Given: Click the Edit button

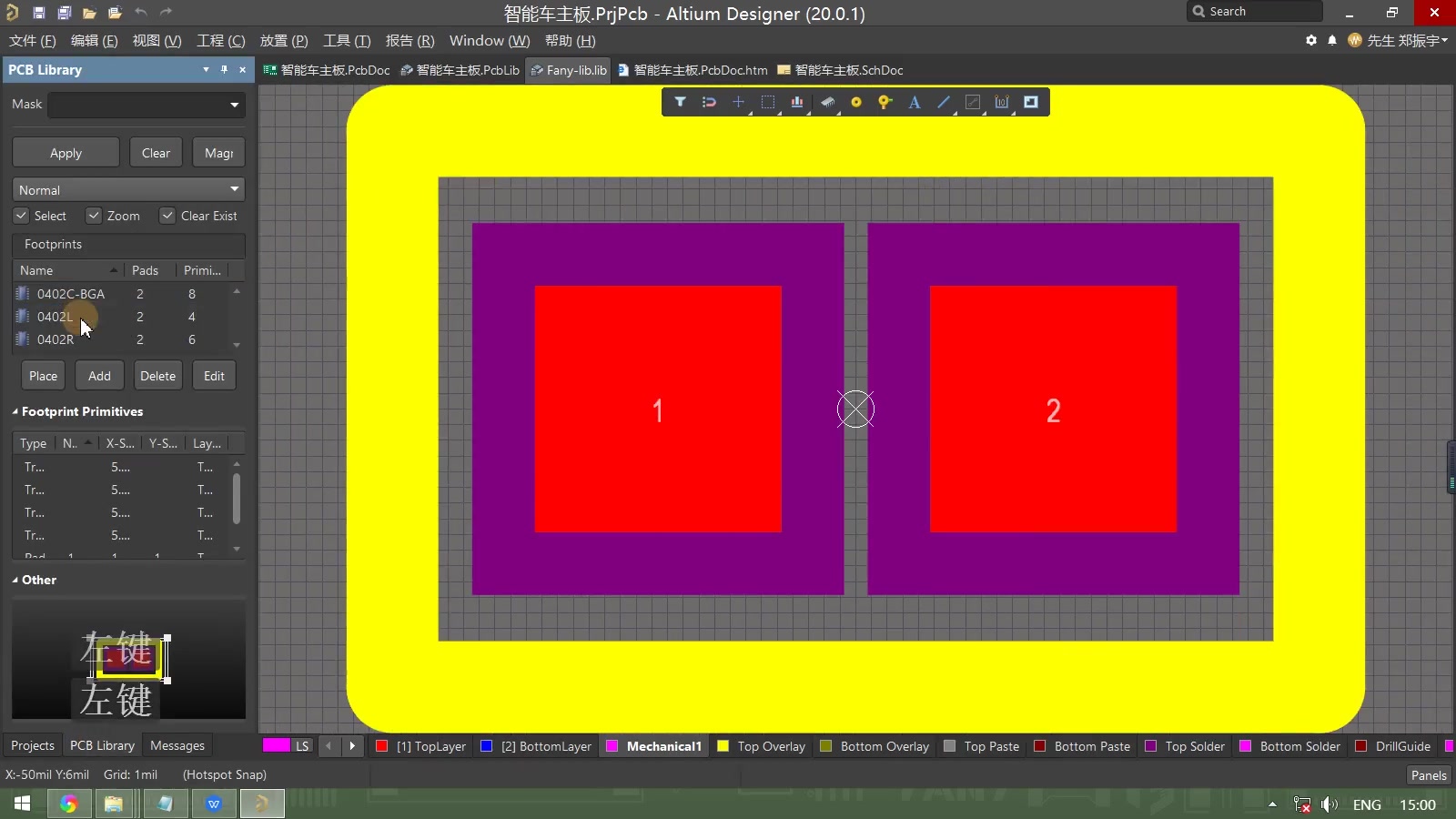Looking at the screenshot, I should pyautogui.click(x=214, y=376).
